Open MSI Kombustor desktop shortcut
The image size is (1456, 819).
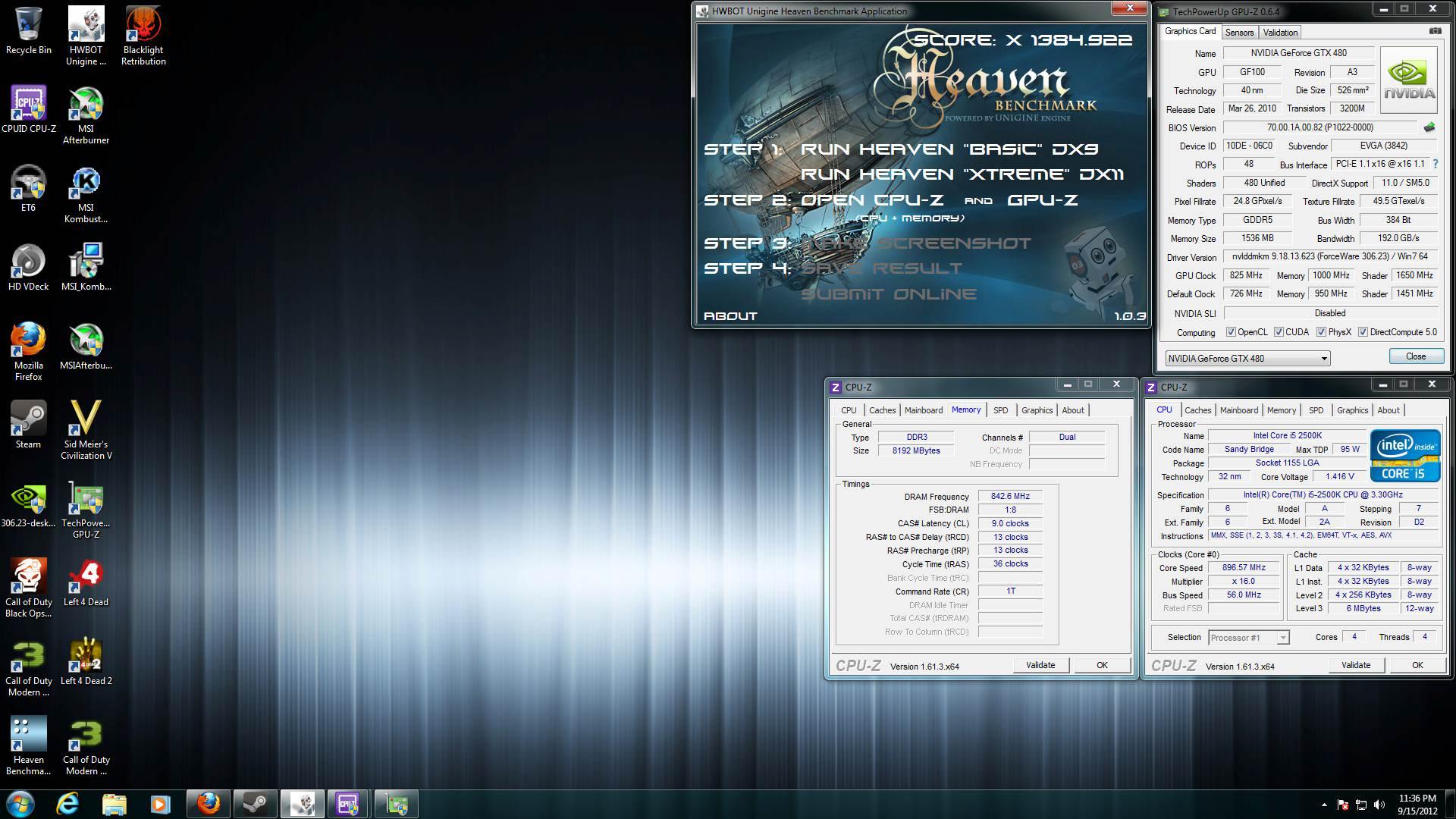(x=86, y=194)
